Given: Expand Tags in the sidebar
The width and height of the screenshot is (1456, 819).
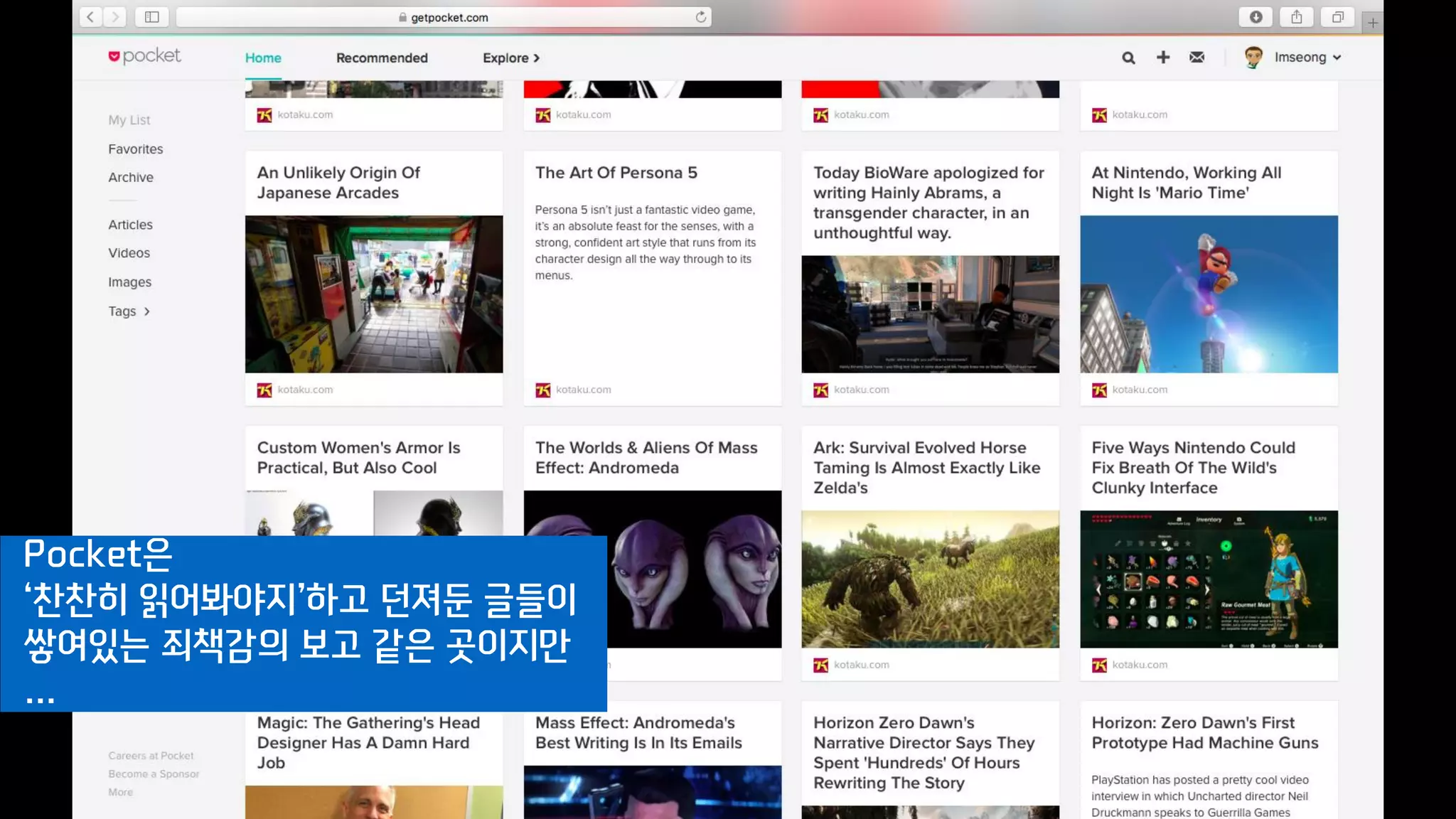Looking at the screenshot, I should coord(129,311).
